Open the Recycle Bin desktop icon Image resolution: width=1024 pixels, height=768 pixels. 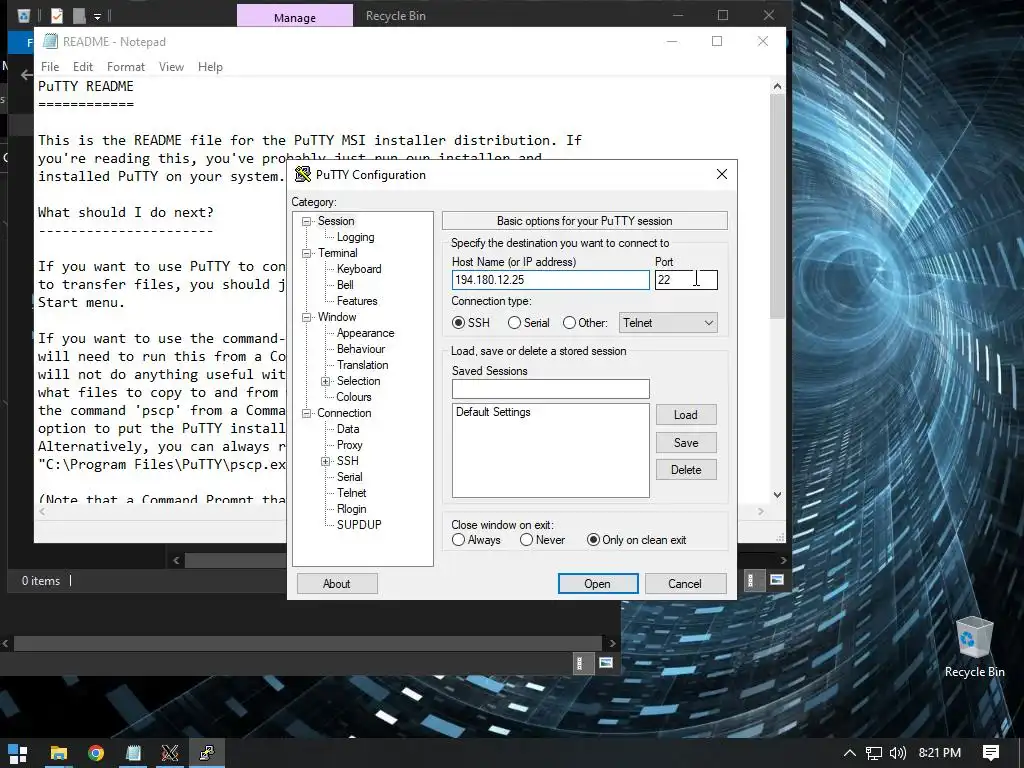(974, 648)
